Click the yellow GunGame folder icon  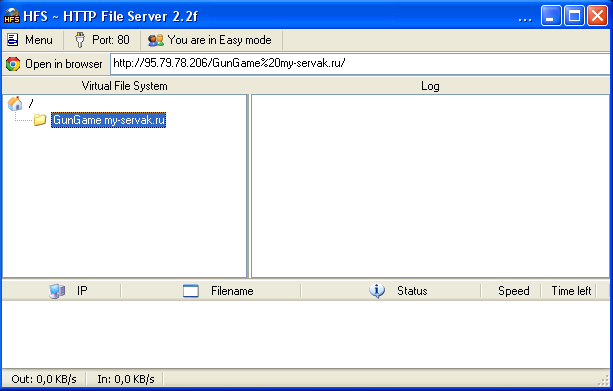pos(40,120)
